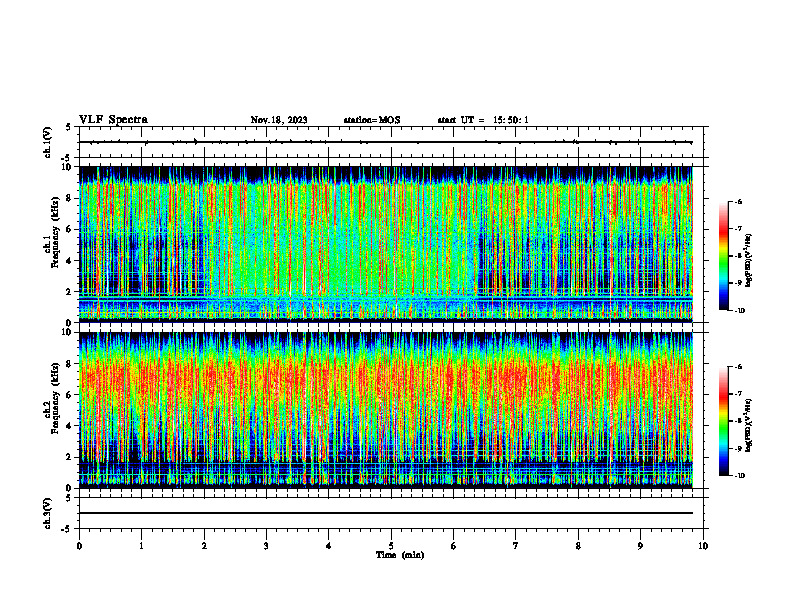The width and height of the screenshot is (792, 612).
Task: Click time axis tick label '5'
Action: pos(391,546)
